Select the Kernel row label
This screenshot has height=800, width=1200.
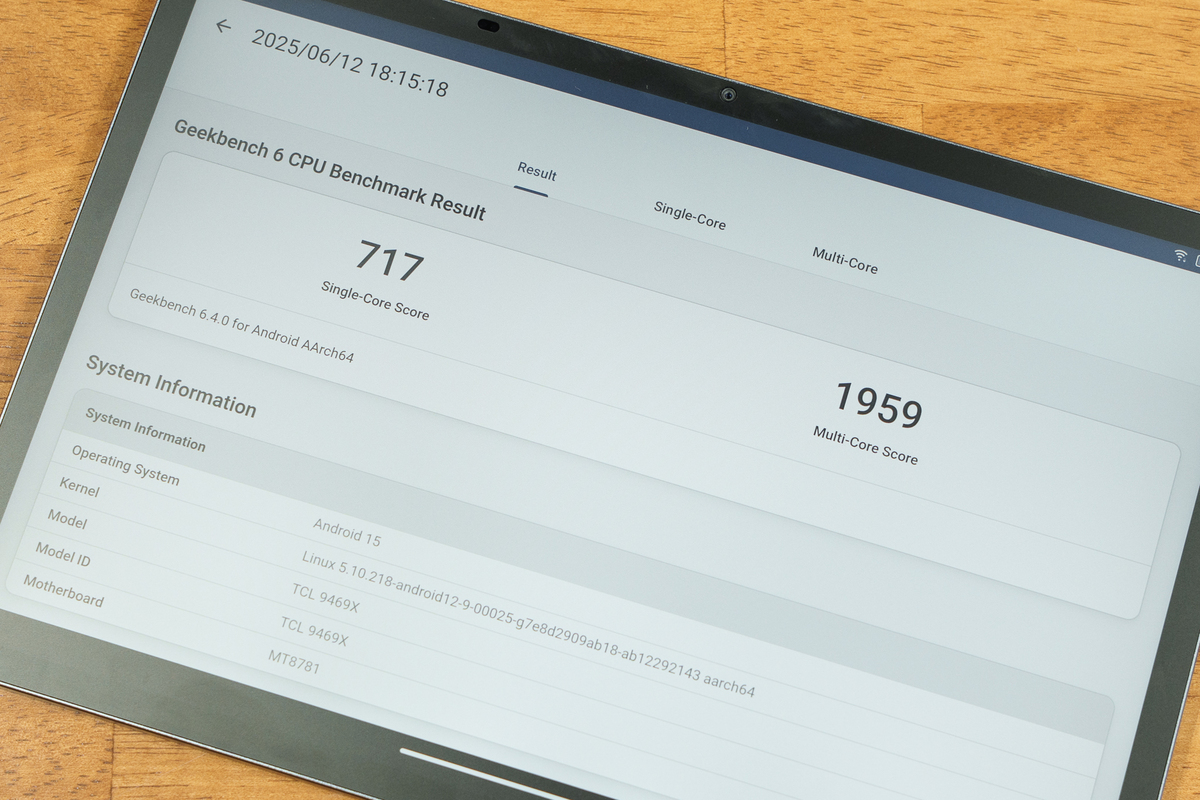tap(79, 487)
